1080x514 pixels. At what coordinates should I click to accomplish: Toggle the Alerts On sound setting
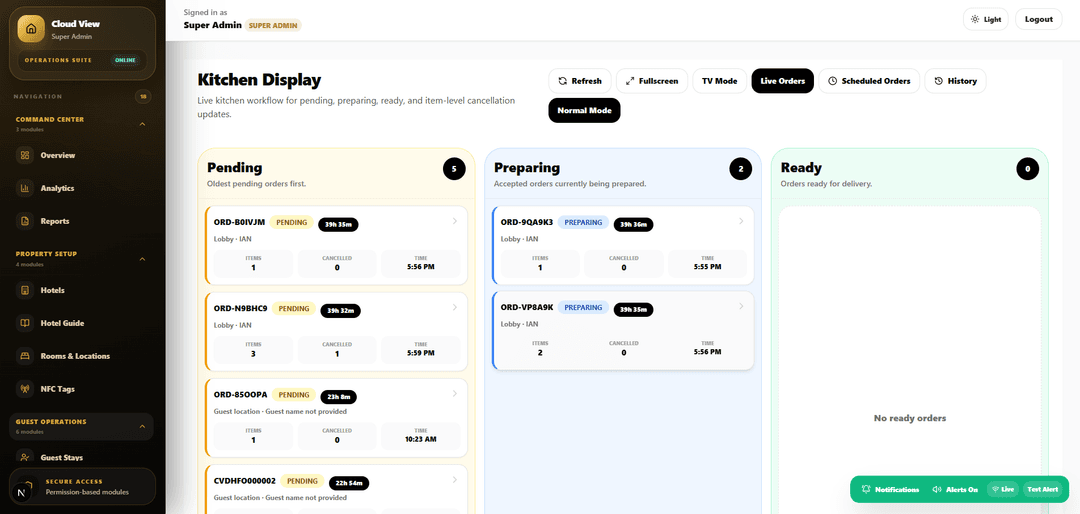coord(955,489)
